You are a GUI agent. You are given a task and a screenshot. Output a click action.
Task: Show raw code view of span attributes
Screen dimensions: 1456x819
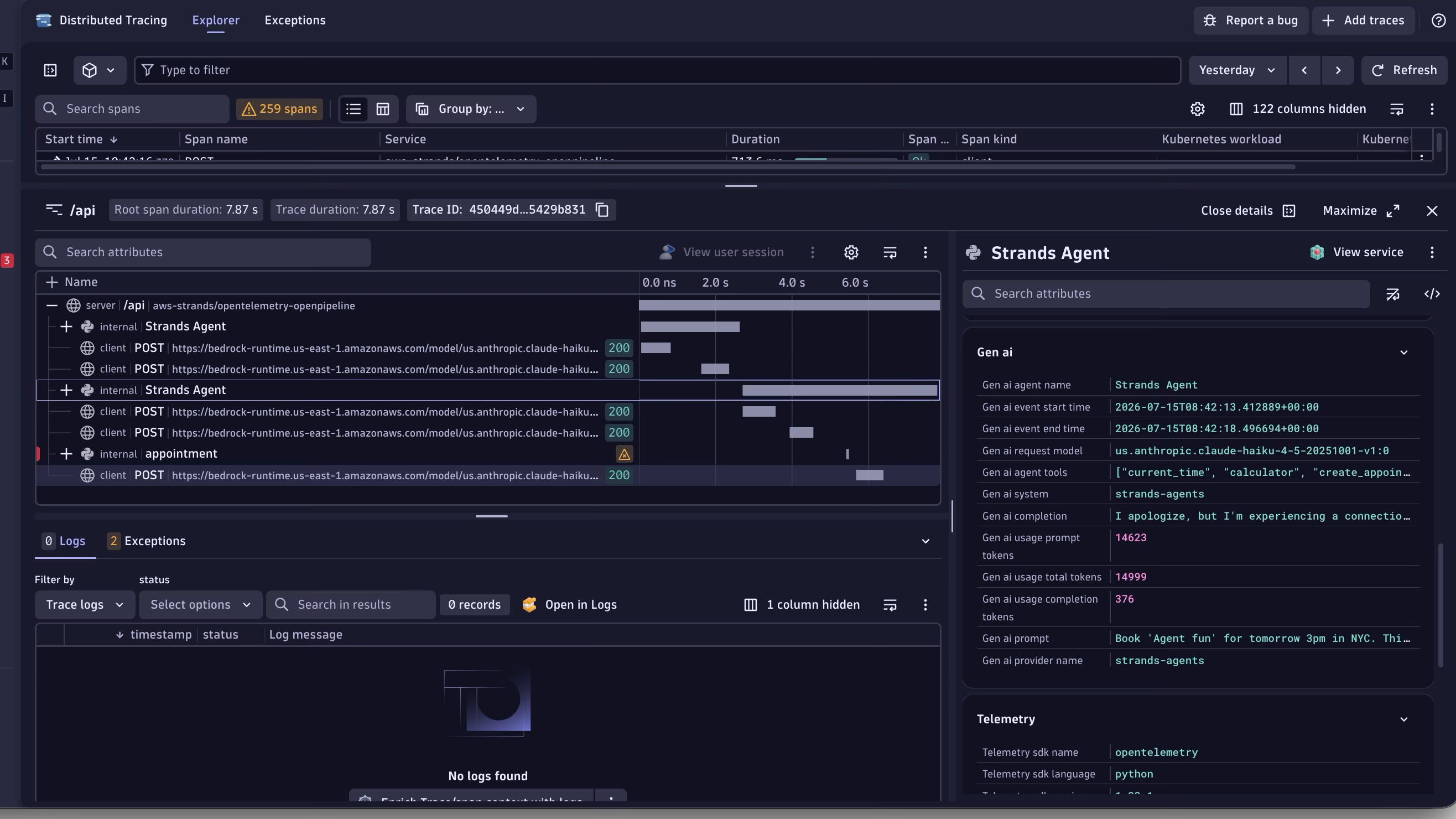click(x=1432, y=294)
